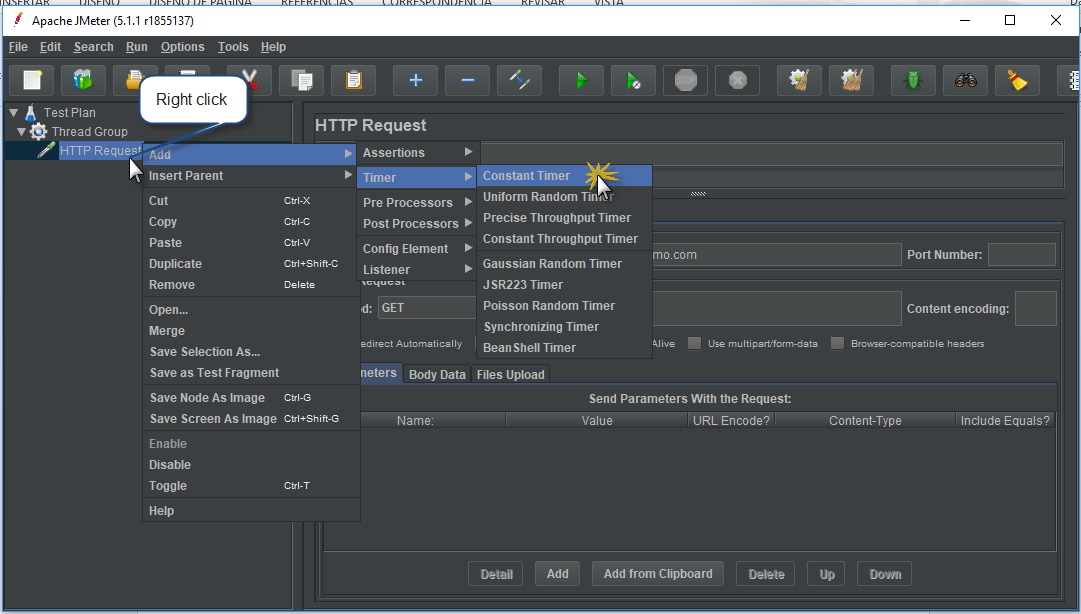This screenshot has height=614, width=1081.
Task: Click the Port Number input field
Action: pos(1022,254)
